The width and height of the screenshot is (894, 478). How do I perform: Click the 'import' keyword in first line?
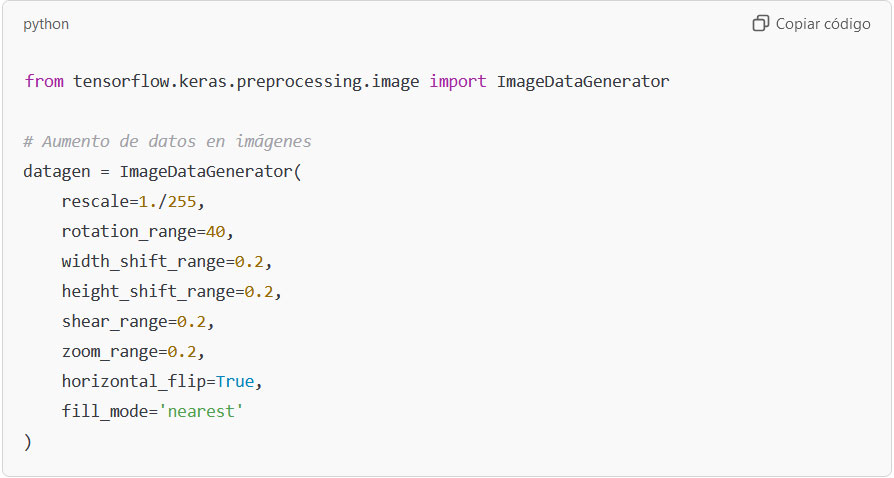(458, 81)
